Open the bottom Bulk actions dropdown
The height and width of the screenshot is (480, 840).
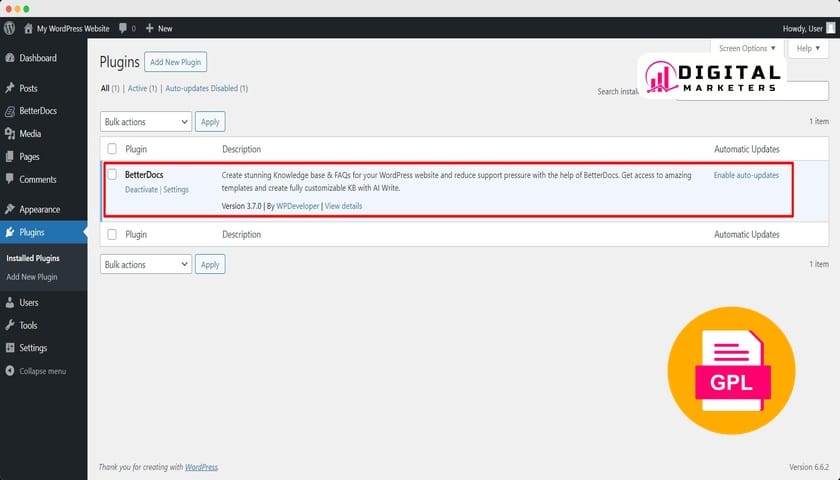145,265
